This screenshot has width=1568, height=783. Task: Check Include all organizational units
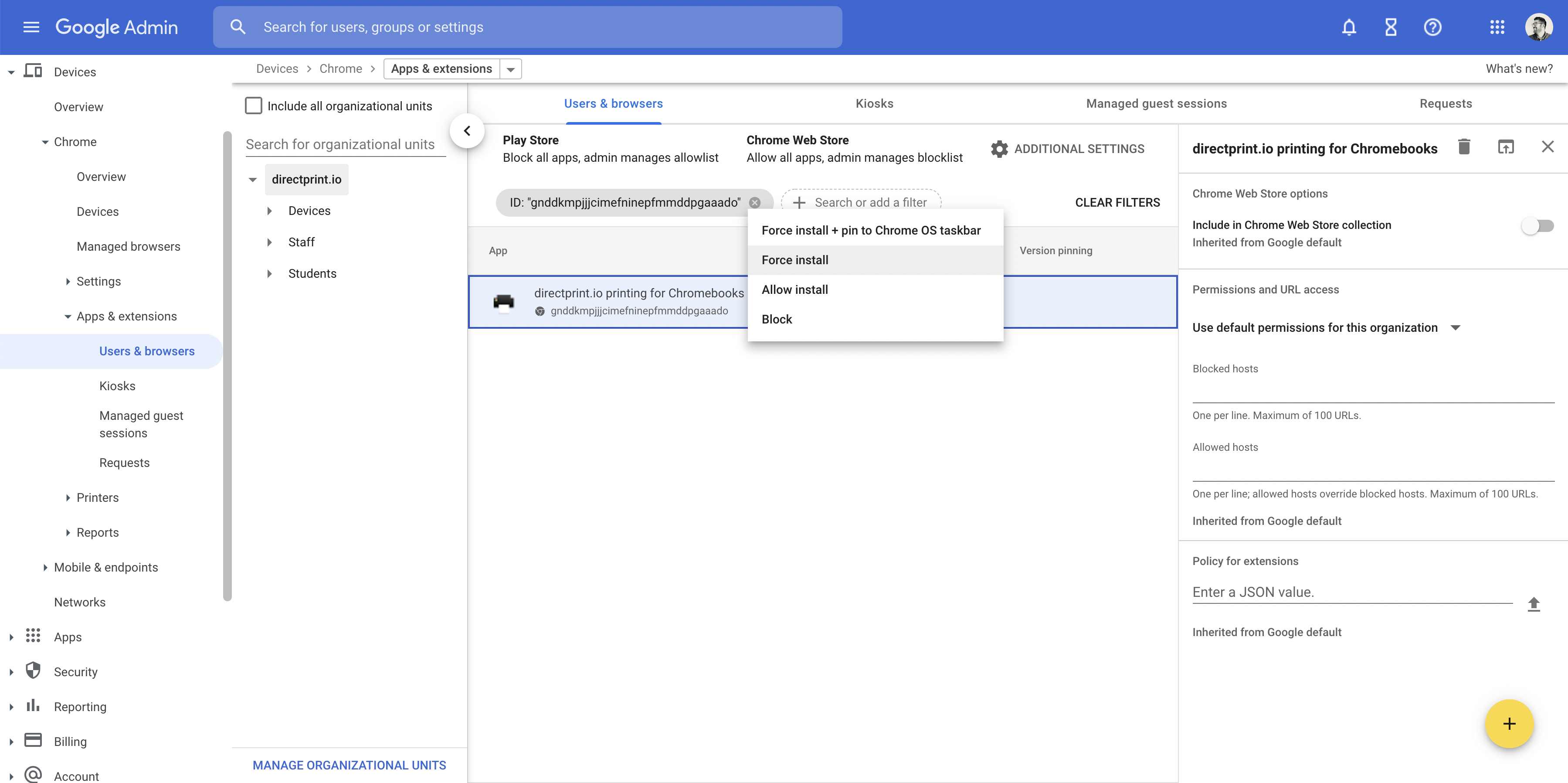pos(253,106)
